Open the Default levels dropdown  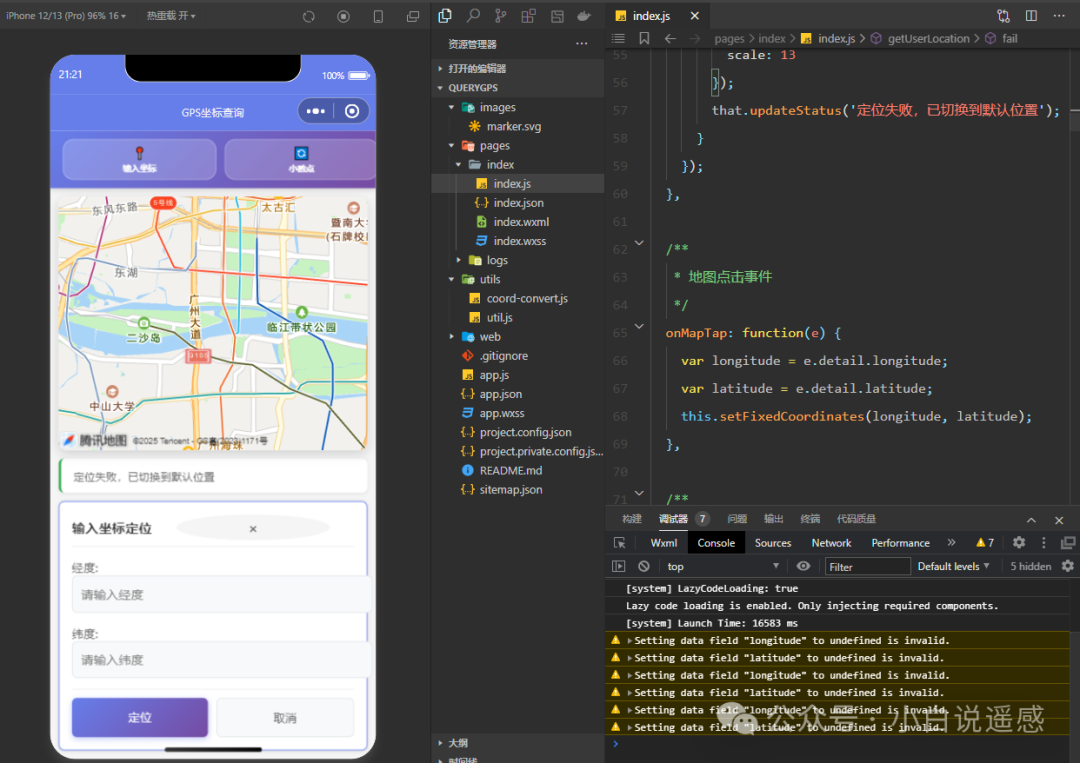[x=954, y=566]
